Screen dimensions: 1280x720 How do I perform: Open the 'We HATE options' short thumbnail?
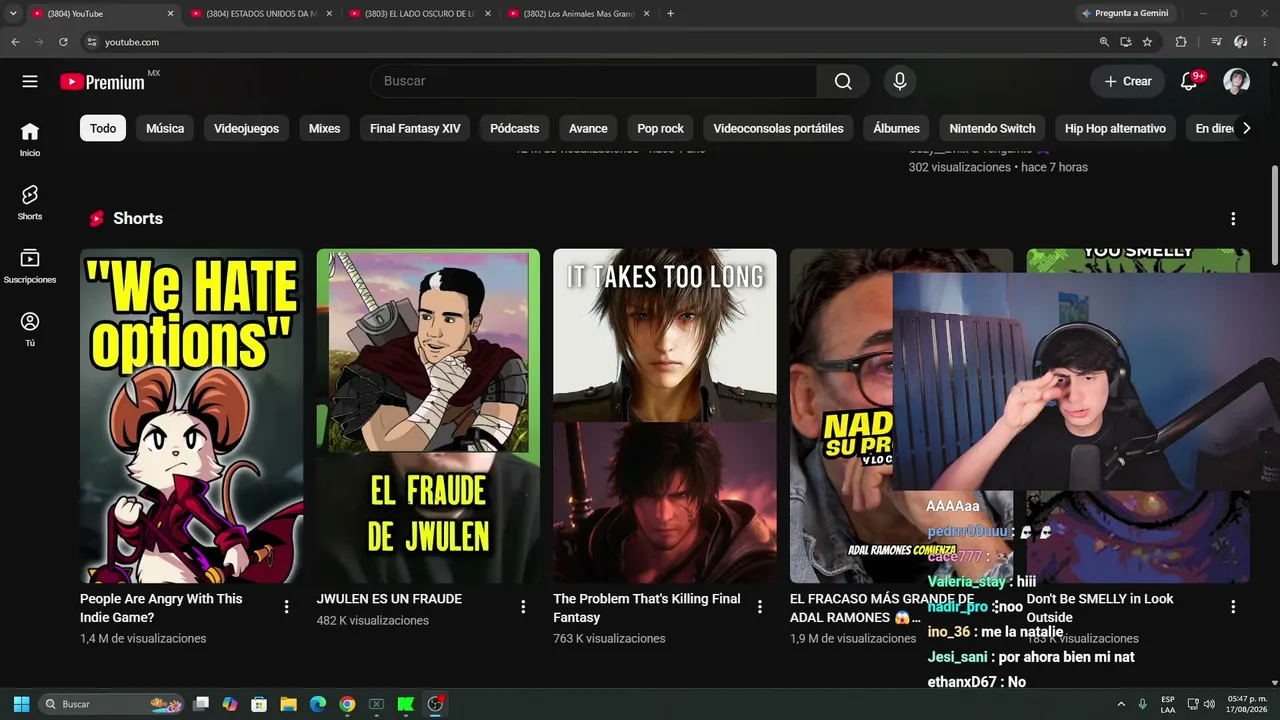click(191, 416)
